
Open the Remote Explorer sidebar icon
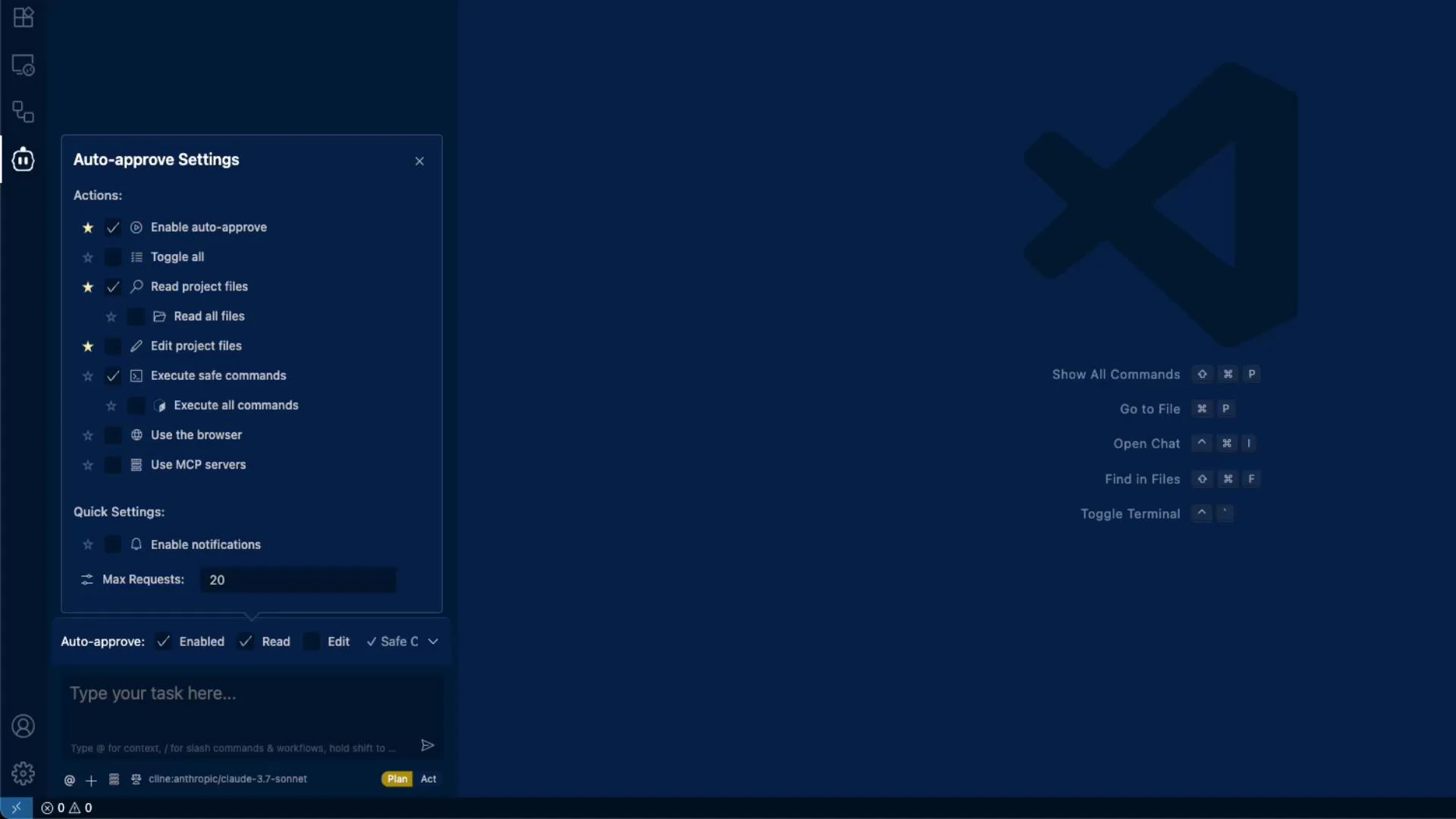point(23,64)
